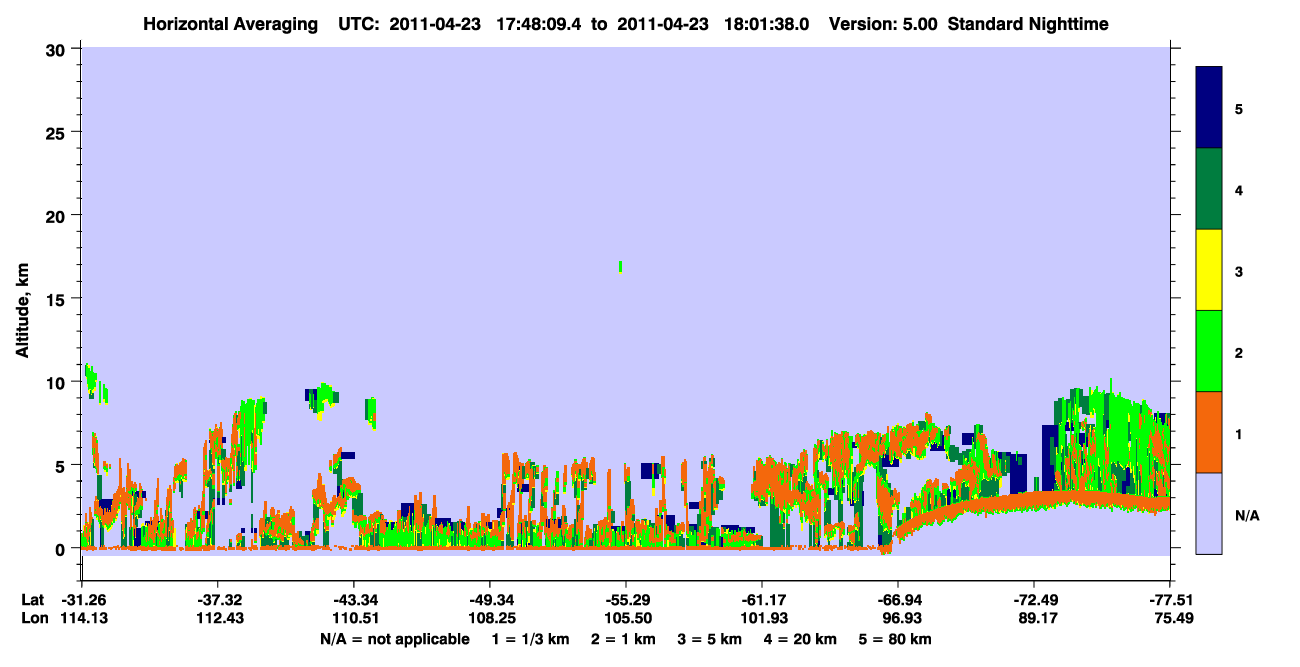Click the isolated green feature near 17 km altitude

[x=621, y=266]
